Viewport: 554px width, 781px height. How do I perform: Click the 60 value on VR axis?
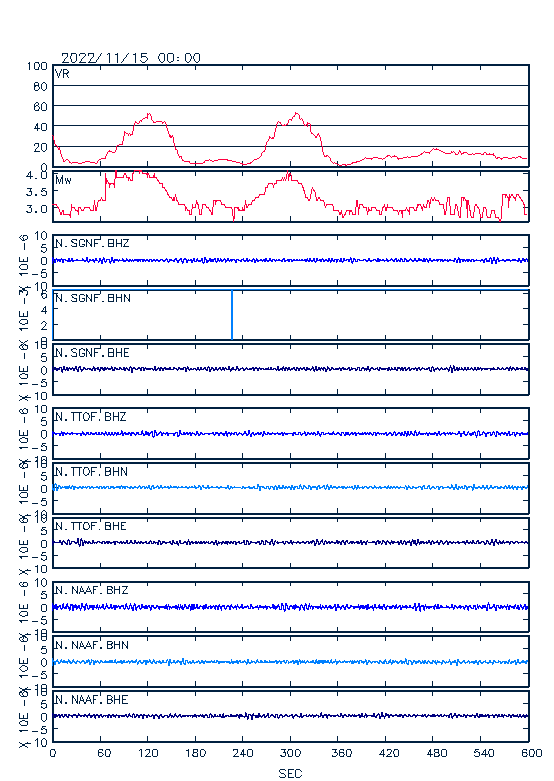[40, 107]
